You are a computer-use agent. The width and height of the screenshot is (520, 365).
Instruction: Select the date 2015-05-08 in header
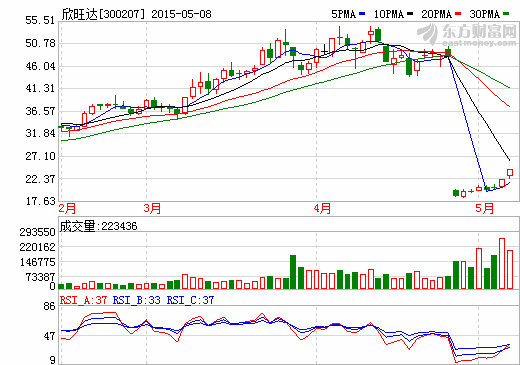tap(181, 14)
